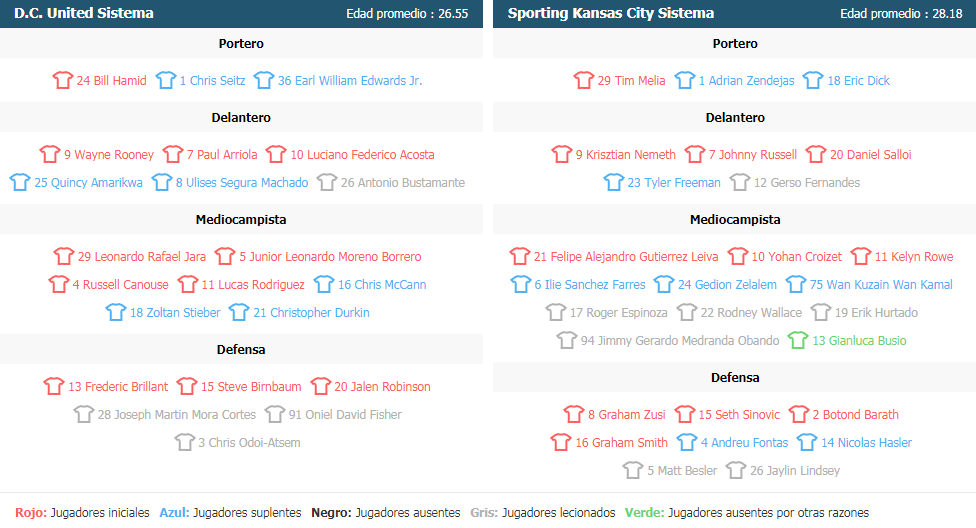Open player link 24 Bill Hamid
The image size is (976, 528).
coord(111,80)
